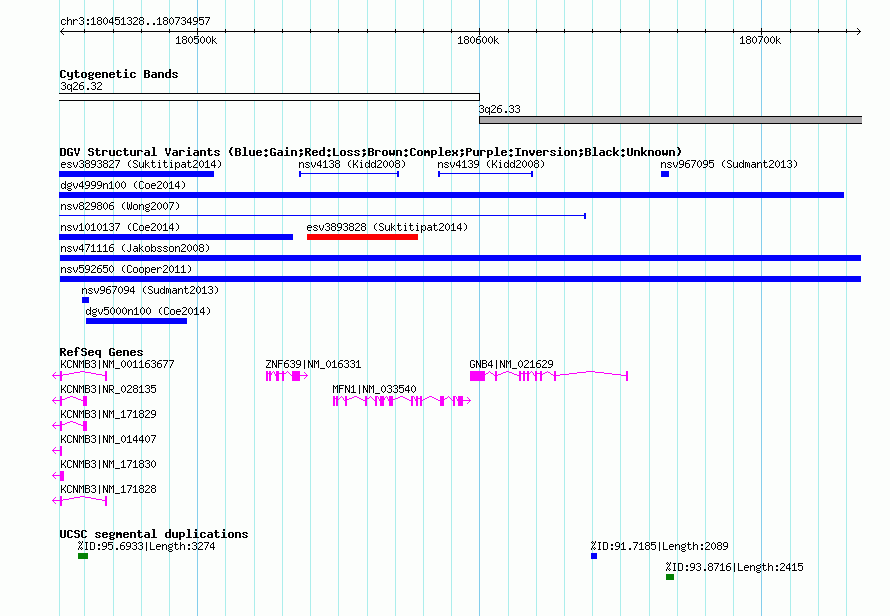Screen dimensions: 890x616
Task: Click the nsv4138 (Kidd2008) label
Action: [352, 164]
